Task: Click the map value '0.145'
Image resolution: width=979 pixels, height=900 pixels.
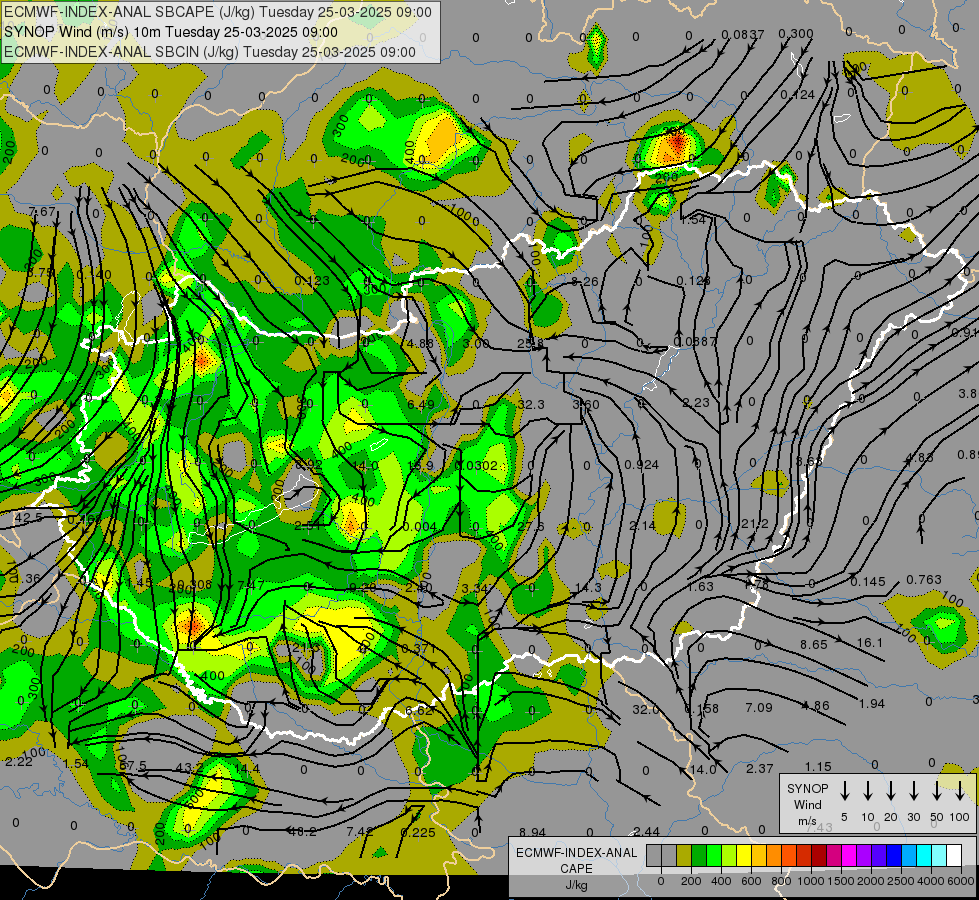Action: [x=868, y=581]
